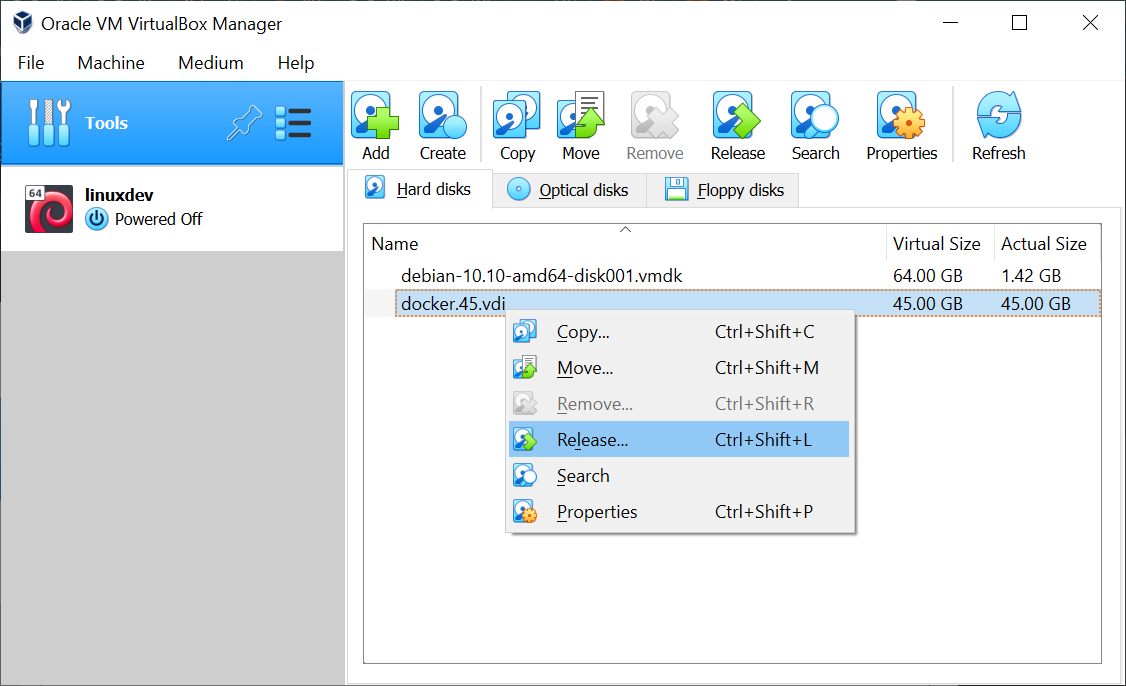Click the 64.00 GB virtual size cell
The image size is (1126, 686).
click(927, 276)
